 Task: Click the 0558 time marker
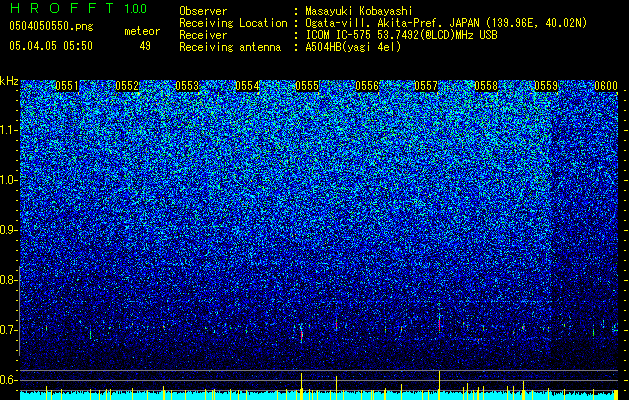tap(486, 86)
